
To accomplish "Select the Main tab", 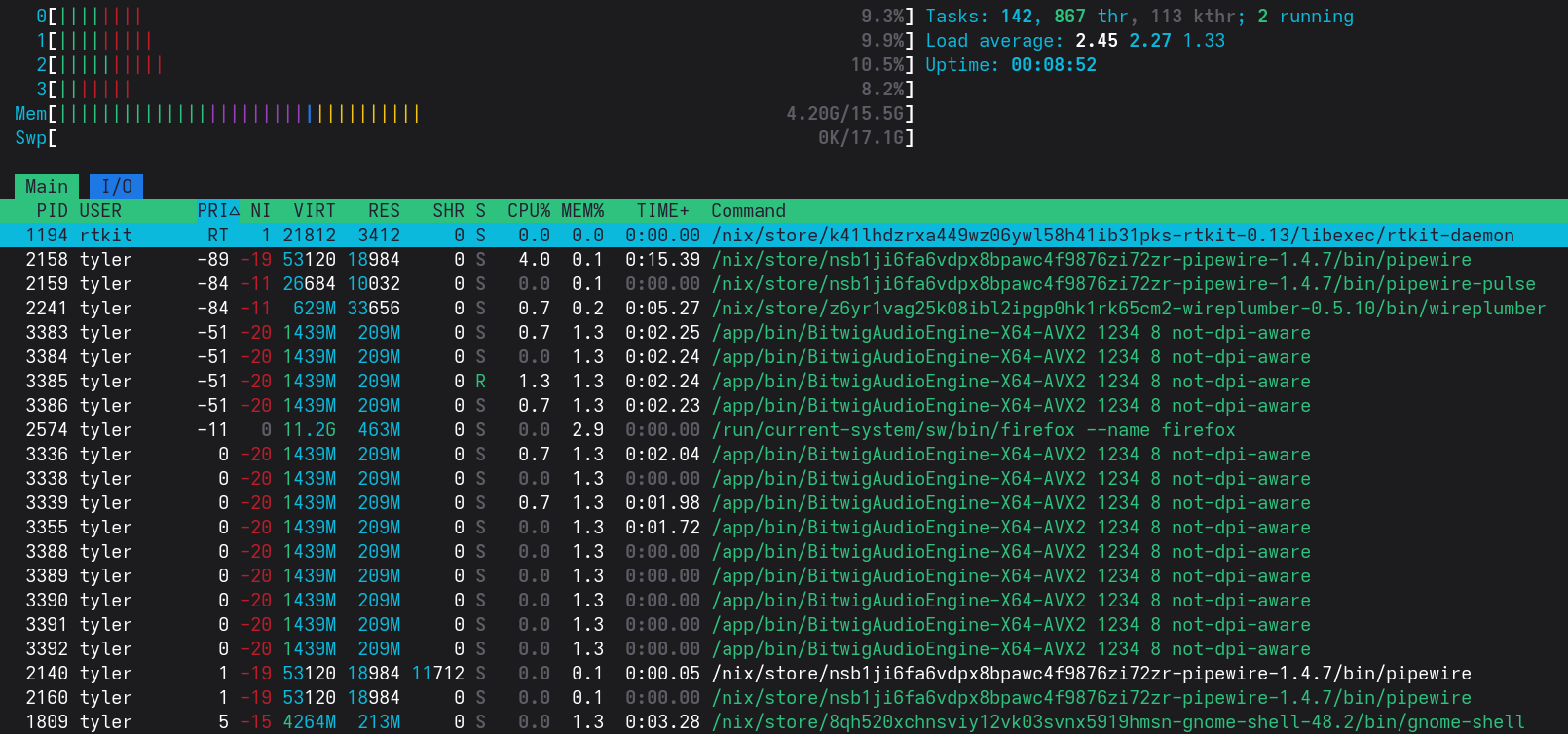I will pos(47,186).
